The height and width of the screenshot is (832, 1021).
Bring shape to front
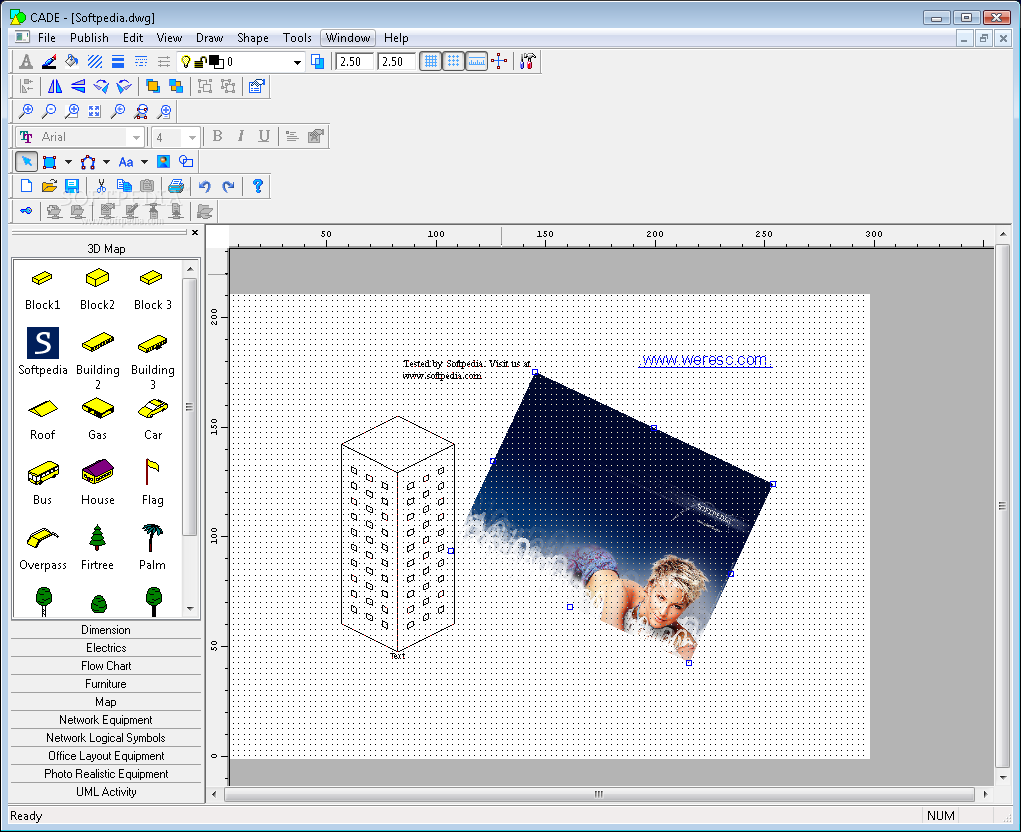tap(153, 87)
